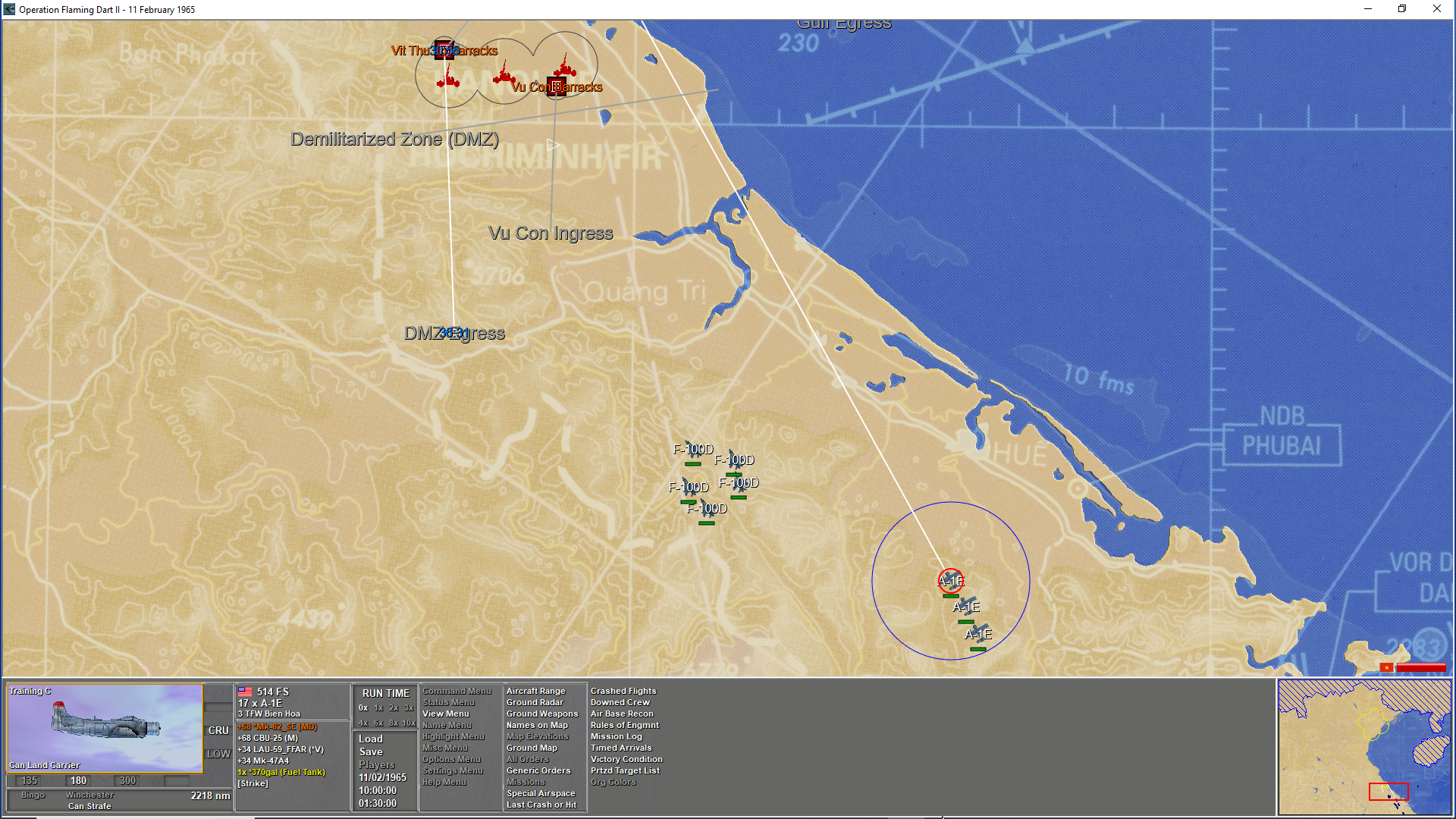Set run time speed to 1x
This screenshot has height=819, width=1456.
coord(378,708)
